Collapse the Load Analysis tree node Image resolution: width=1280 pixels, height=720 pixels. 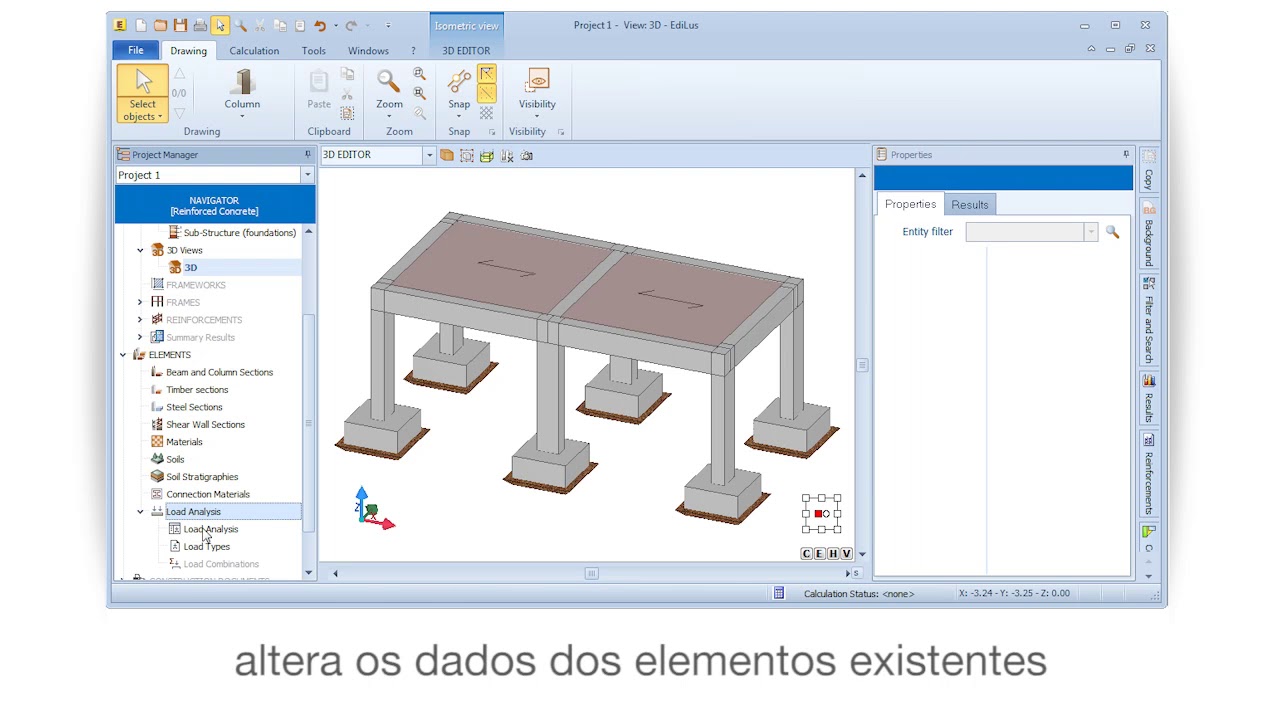click(x=140, y=512)
